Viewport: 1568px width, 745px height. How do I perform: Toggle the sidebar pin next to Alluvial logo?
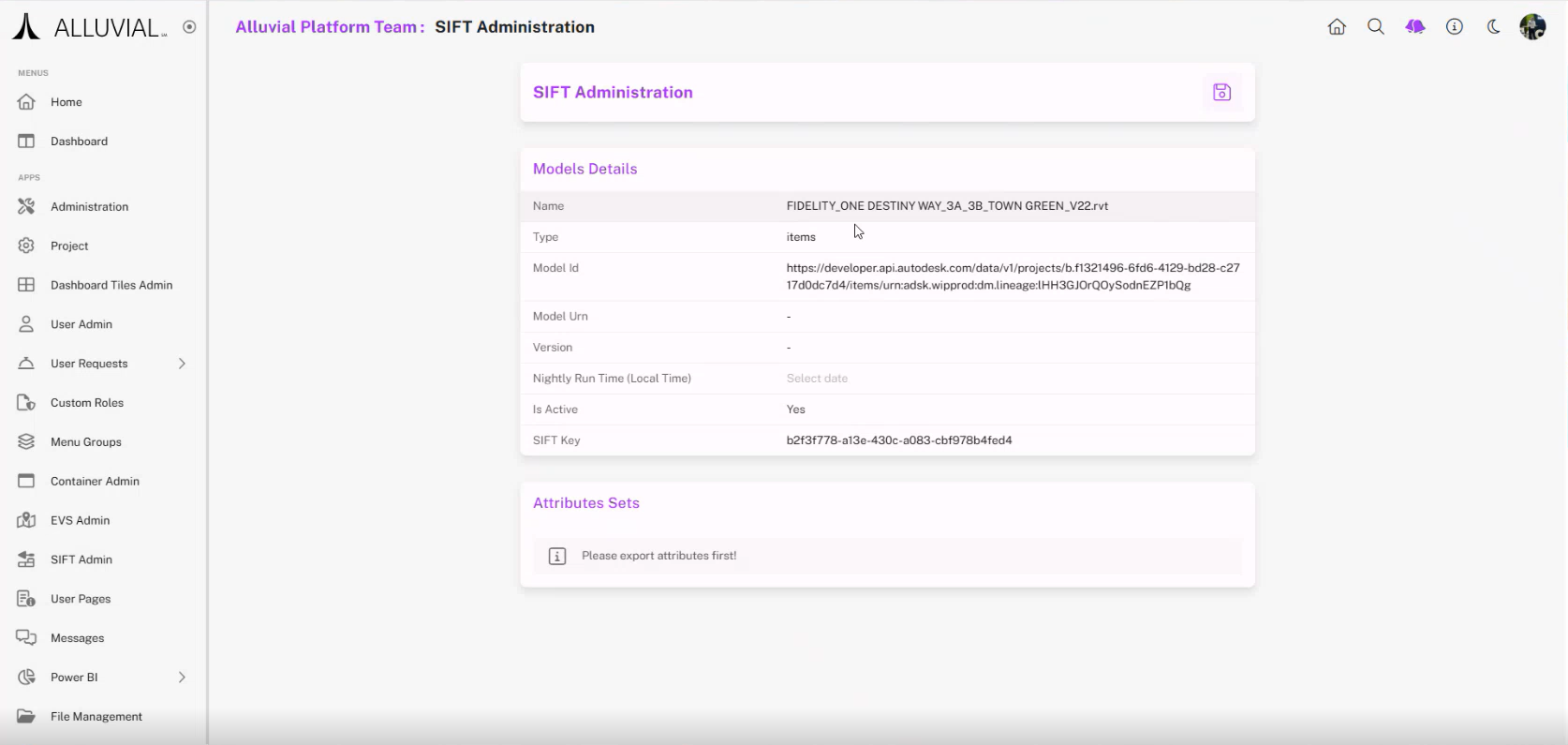189,27
